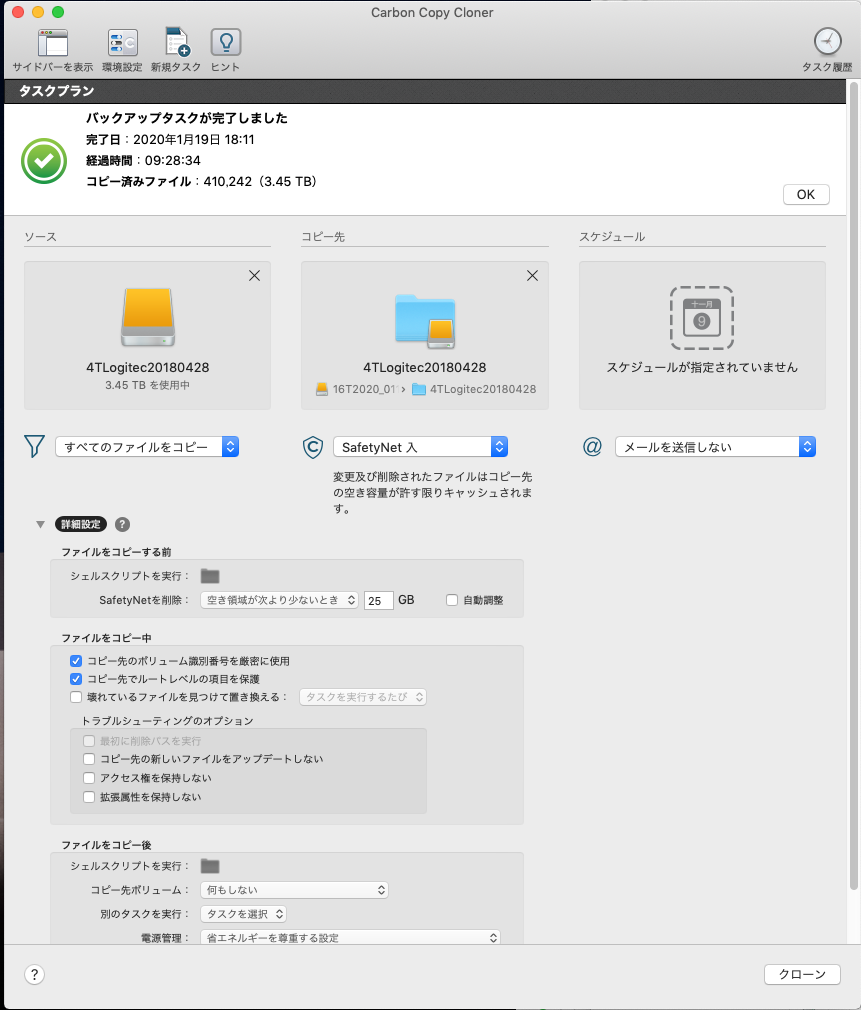
Task: Clear the destination selection with X
Action: pyautogui.click(x=532, y=276)
